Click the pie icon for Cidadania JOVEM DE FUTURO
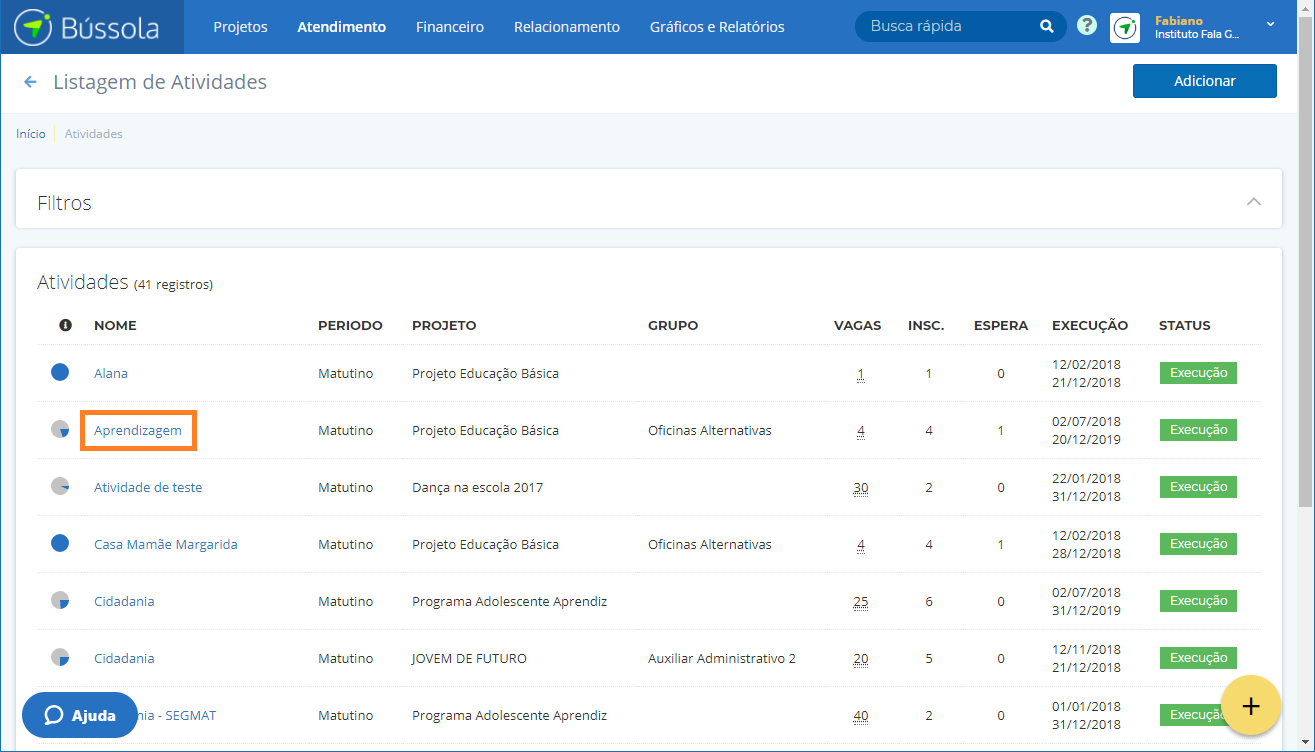Viewport: 1315px width, 752px height. click(x=60, y=657)
